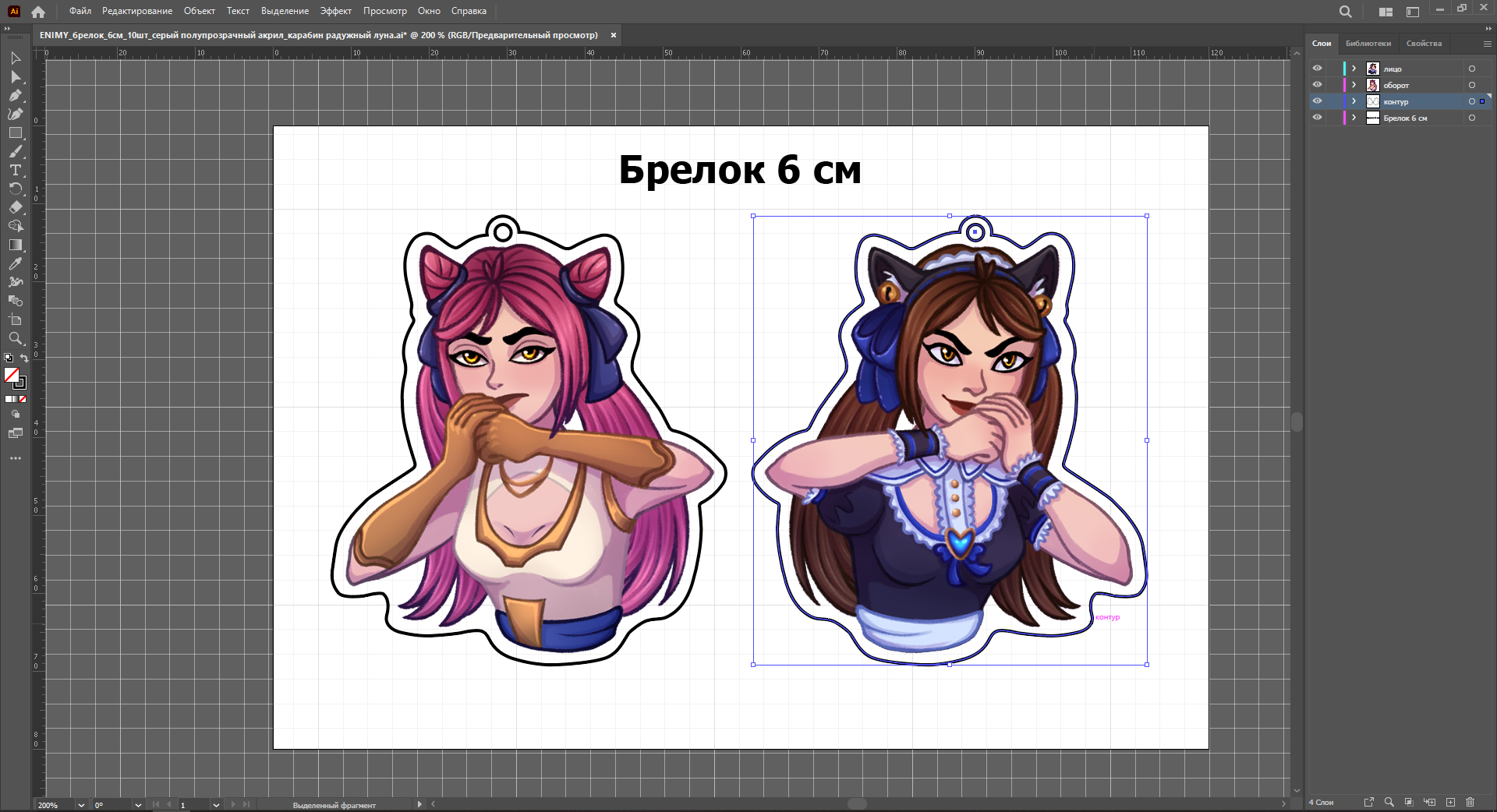Toggle visibility of оборот layer
This screenshot has width=1497, height=812.
[1317, 85]
